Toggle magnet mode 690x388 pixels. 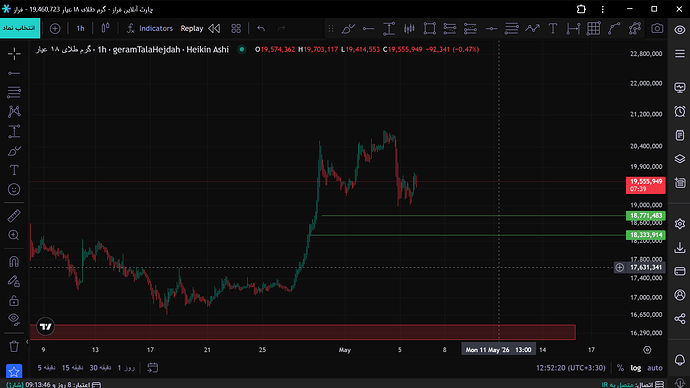click(x=14, y=261)
